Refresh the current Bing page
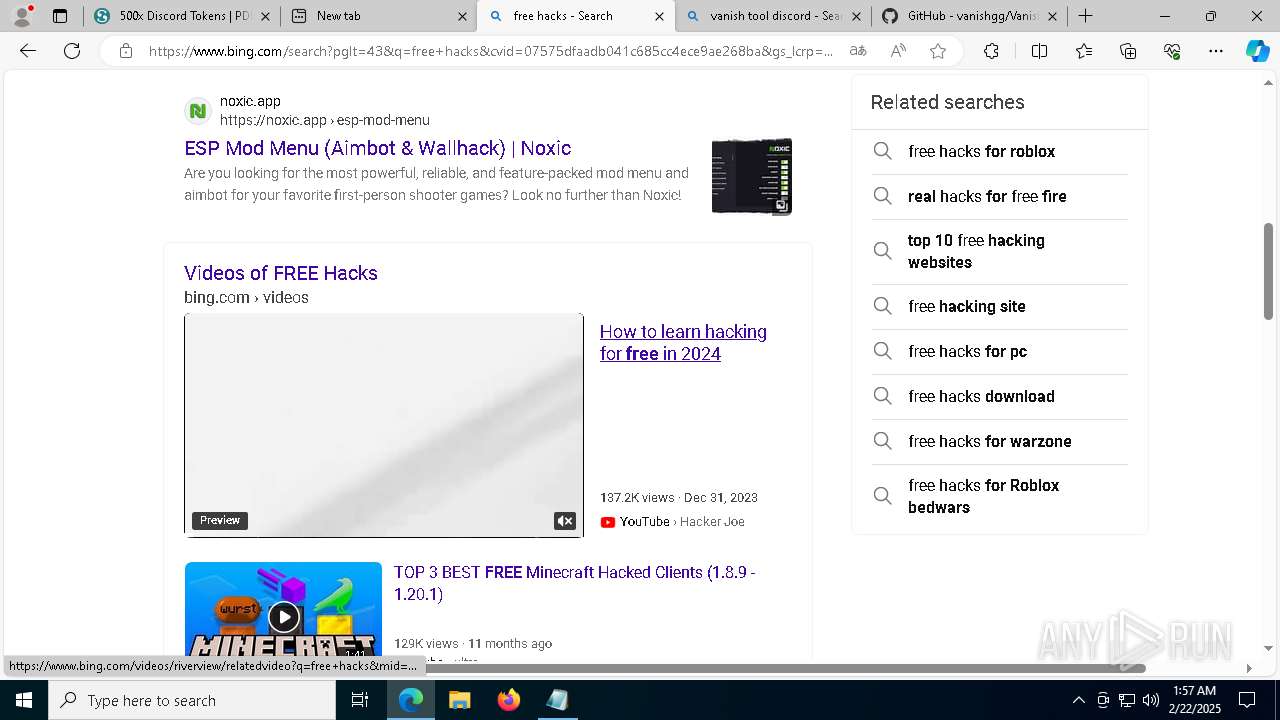 click(x=72, y=51)
